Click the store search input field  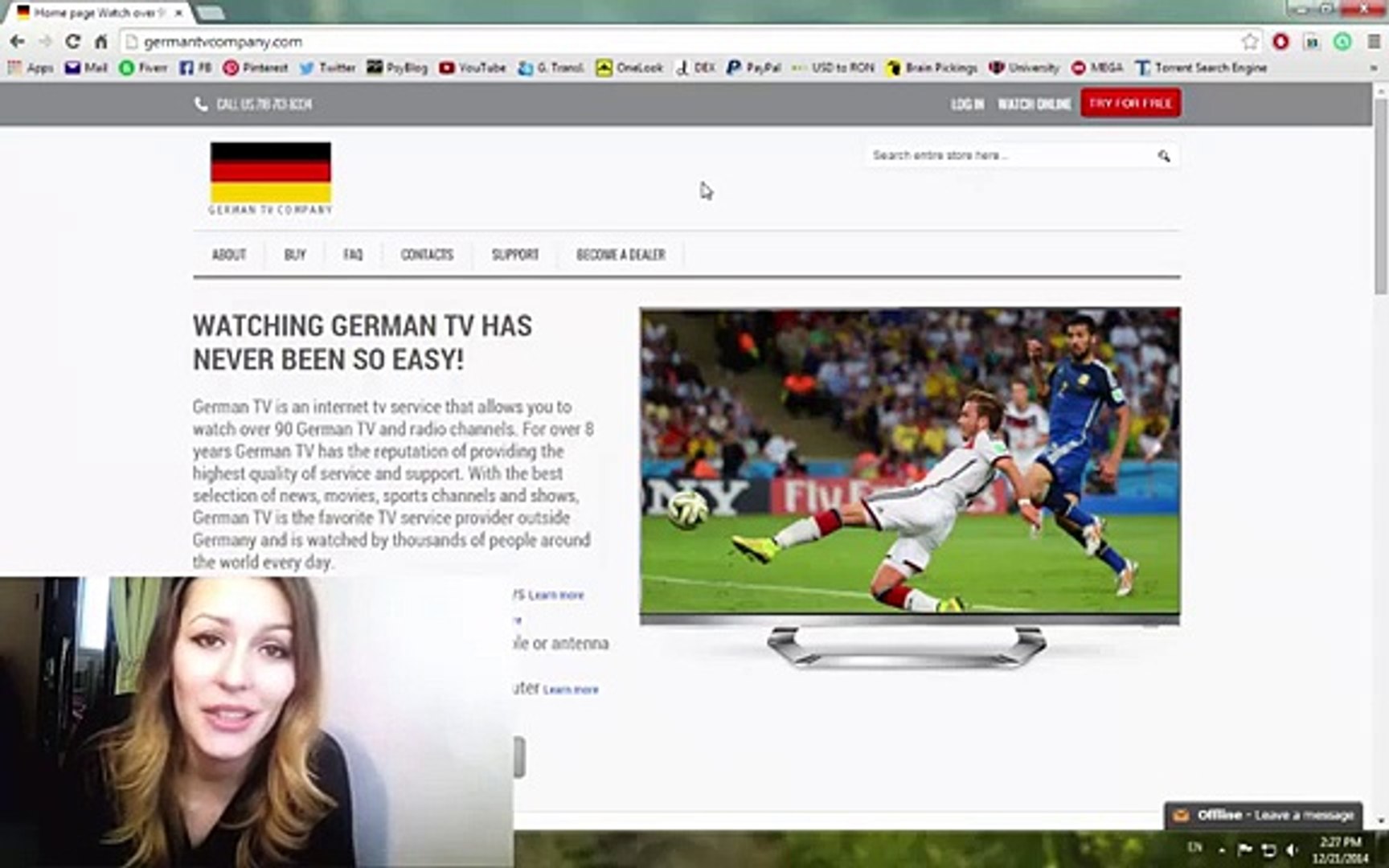tap(1005, 155)
